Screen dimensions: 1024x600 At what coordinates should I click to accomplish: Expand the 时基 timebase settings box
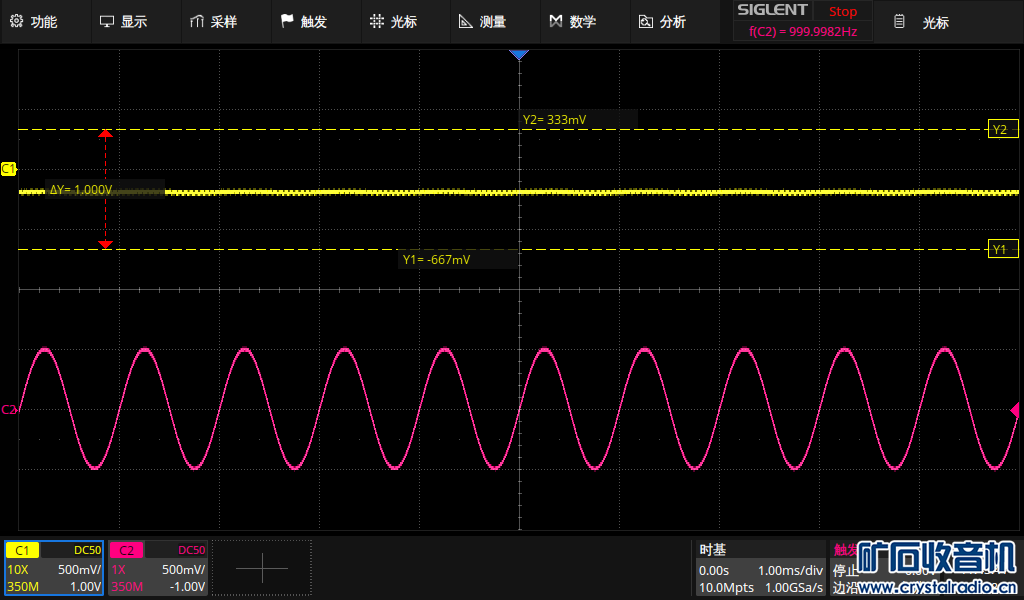761,568
